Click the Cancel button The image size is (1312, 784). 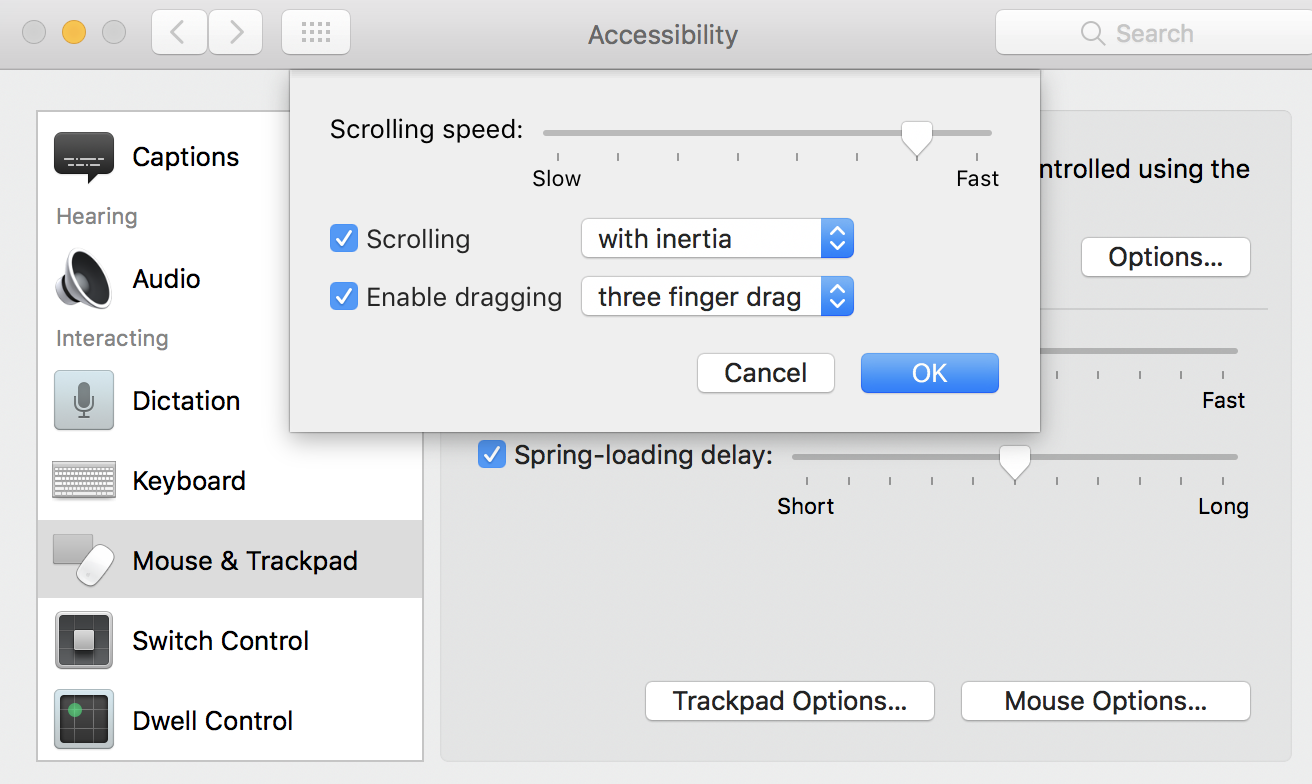(765, 373)
